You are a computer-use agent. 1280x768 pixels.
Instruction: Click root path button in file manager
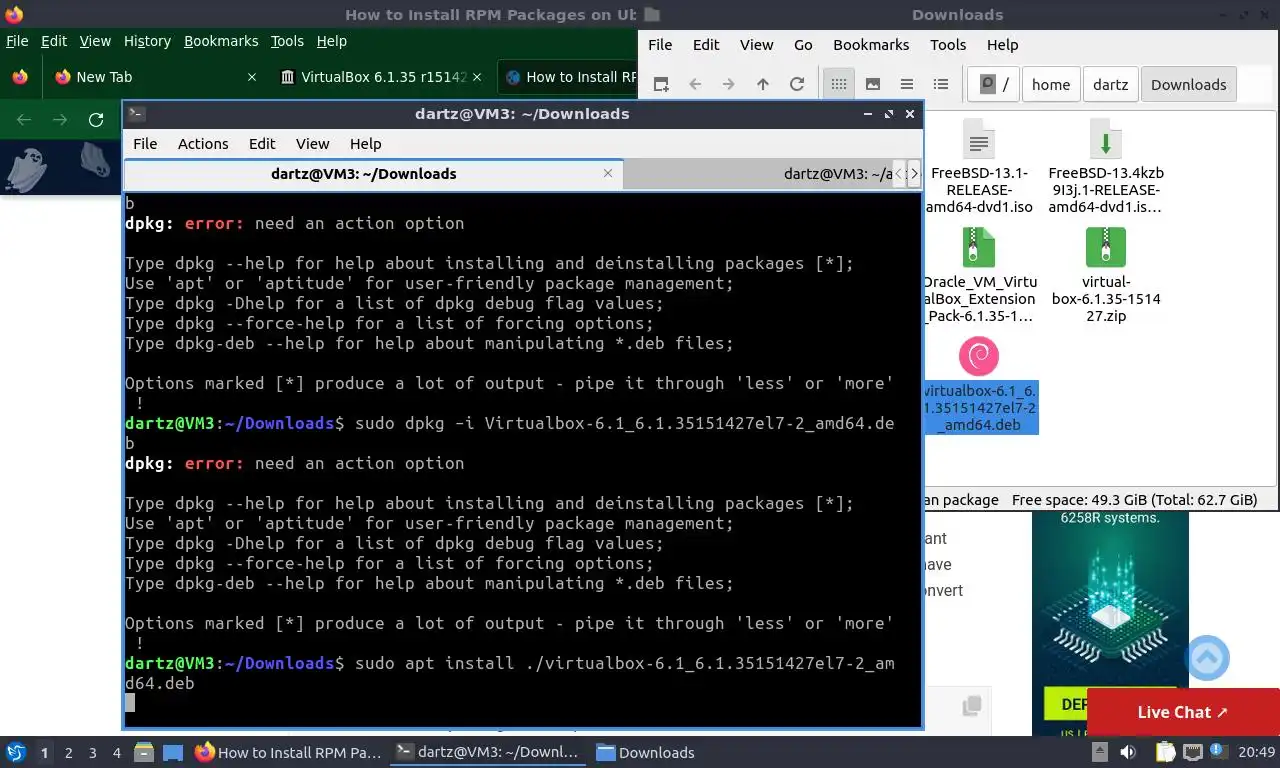pos(993,84)
